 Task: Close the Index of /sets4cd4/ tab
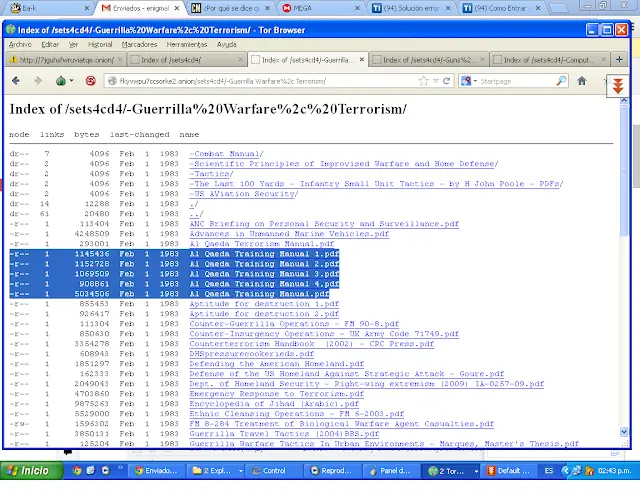coord(240,60)
